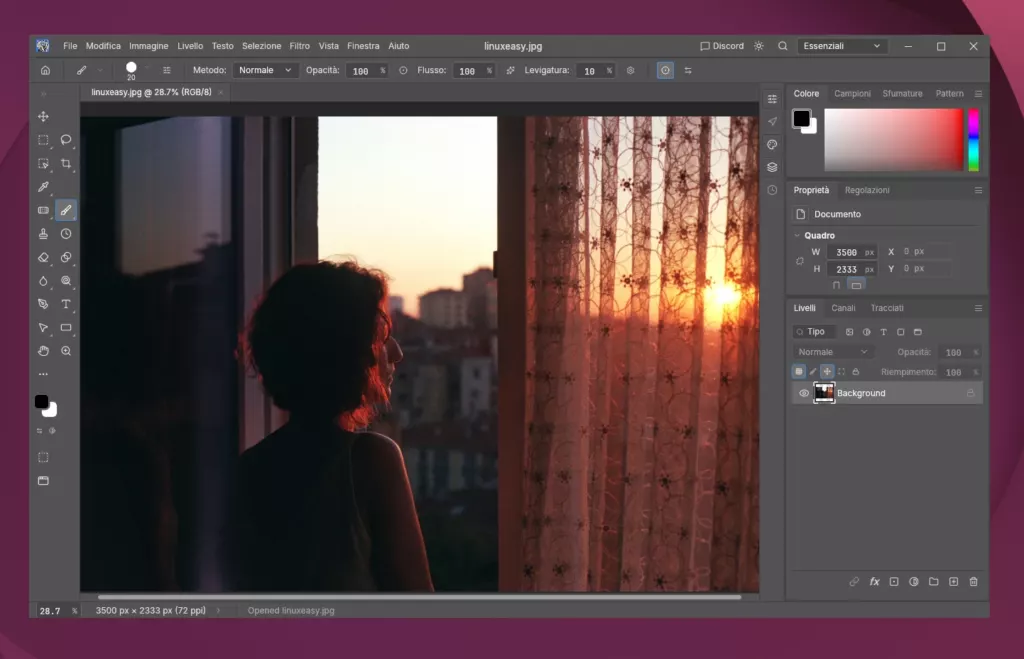Open layer blend mode Normale dropdown

click(833, 352)
